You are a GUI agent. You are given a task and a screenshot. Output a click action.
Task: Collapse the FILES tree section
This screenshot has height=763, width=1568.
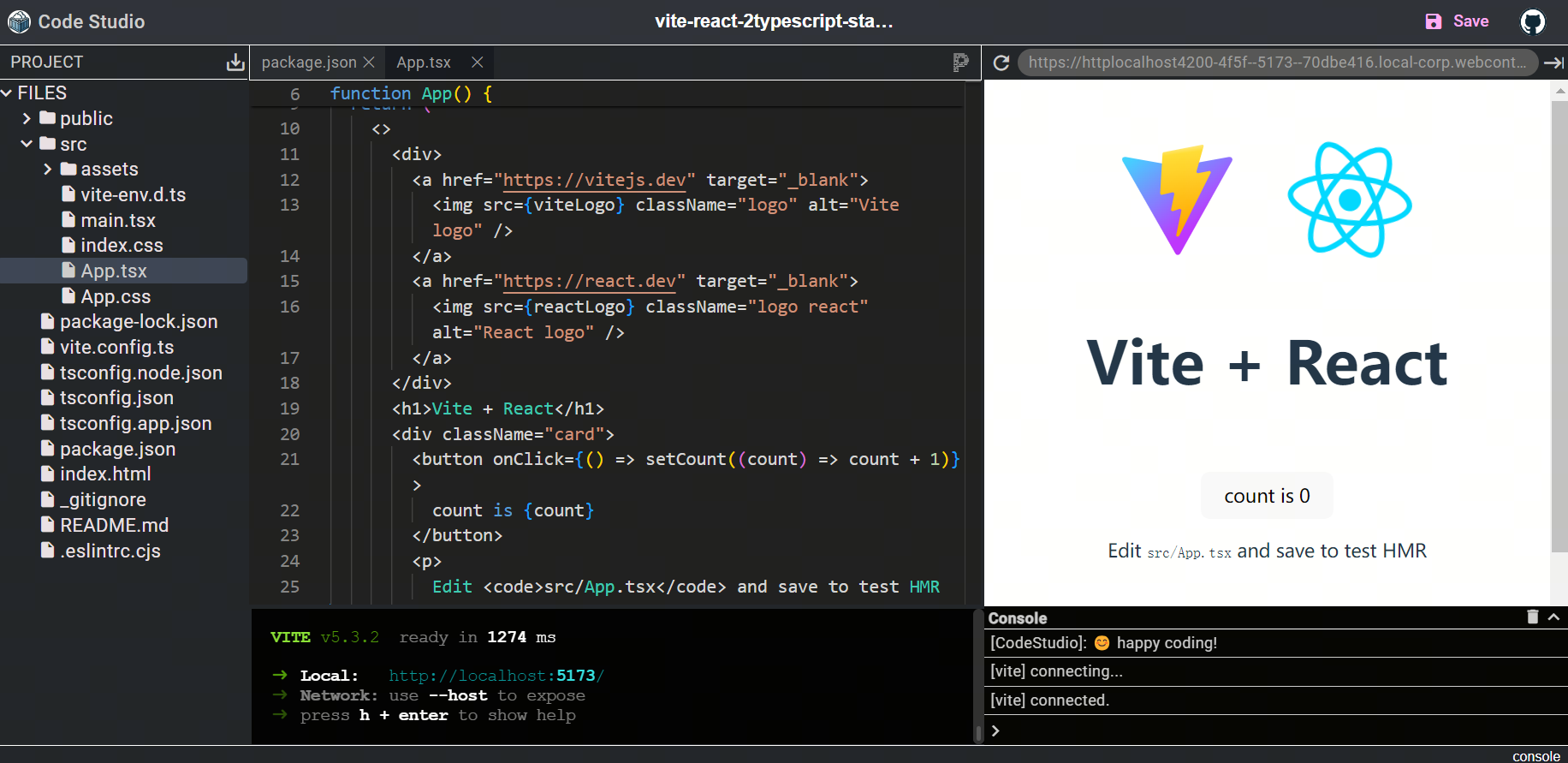7,92
